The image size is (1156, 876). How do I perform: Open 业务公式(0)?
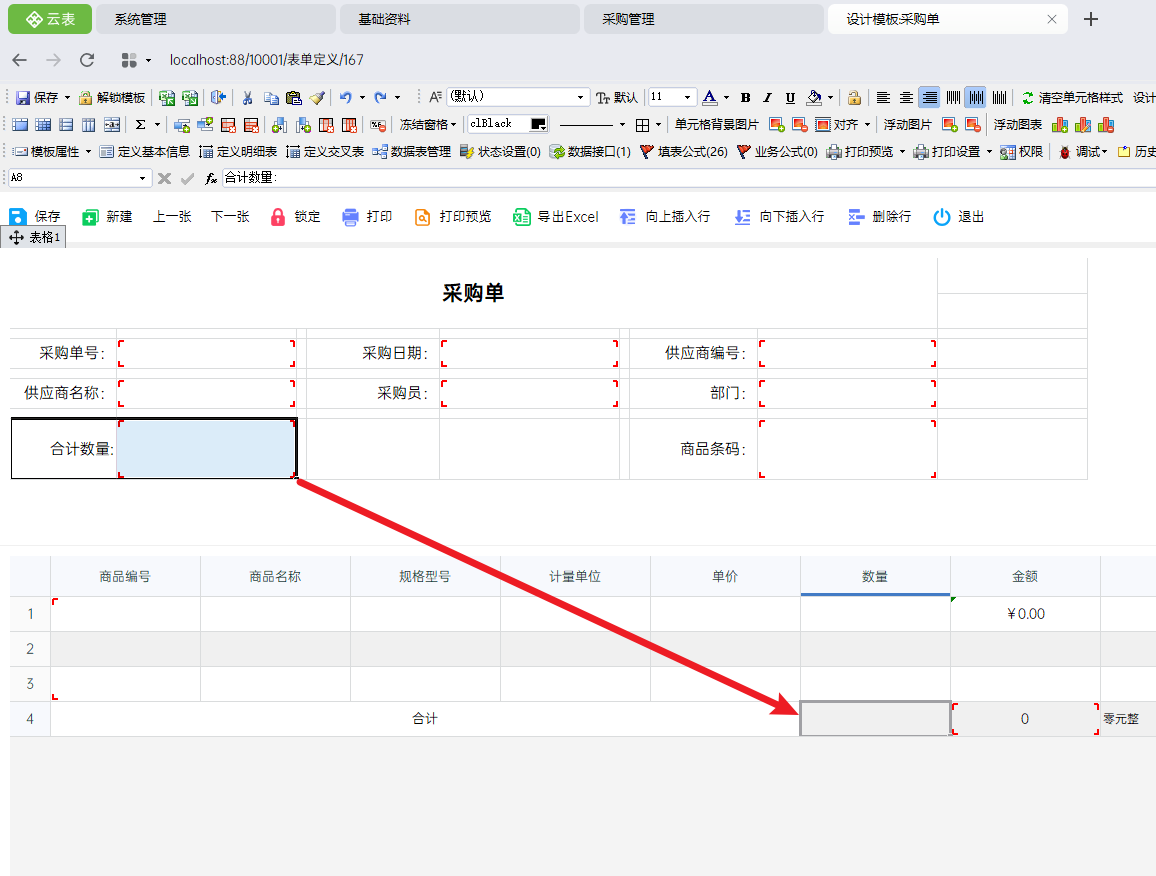tap(777, 151)
